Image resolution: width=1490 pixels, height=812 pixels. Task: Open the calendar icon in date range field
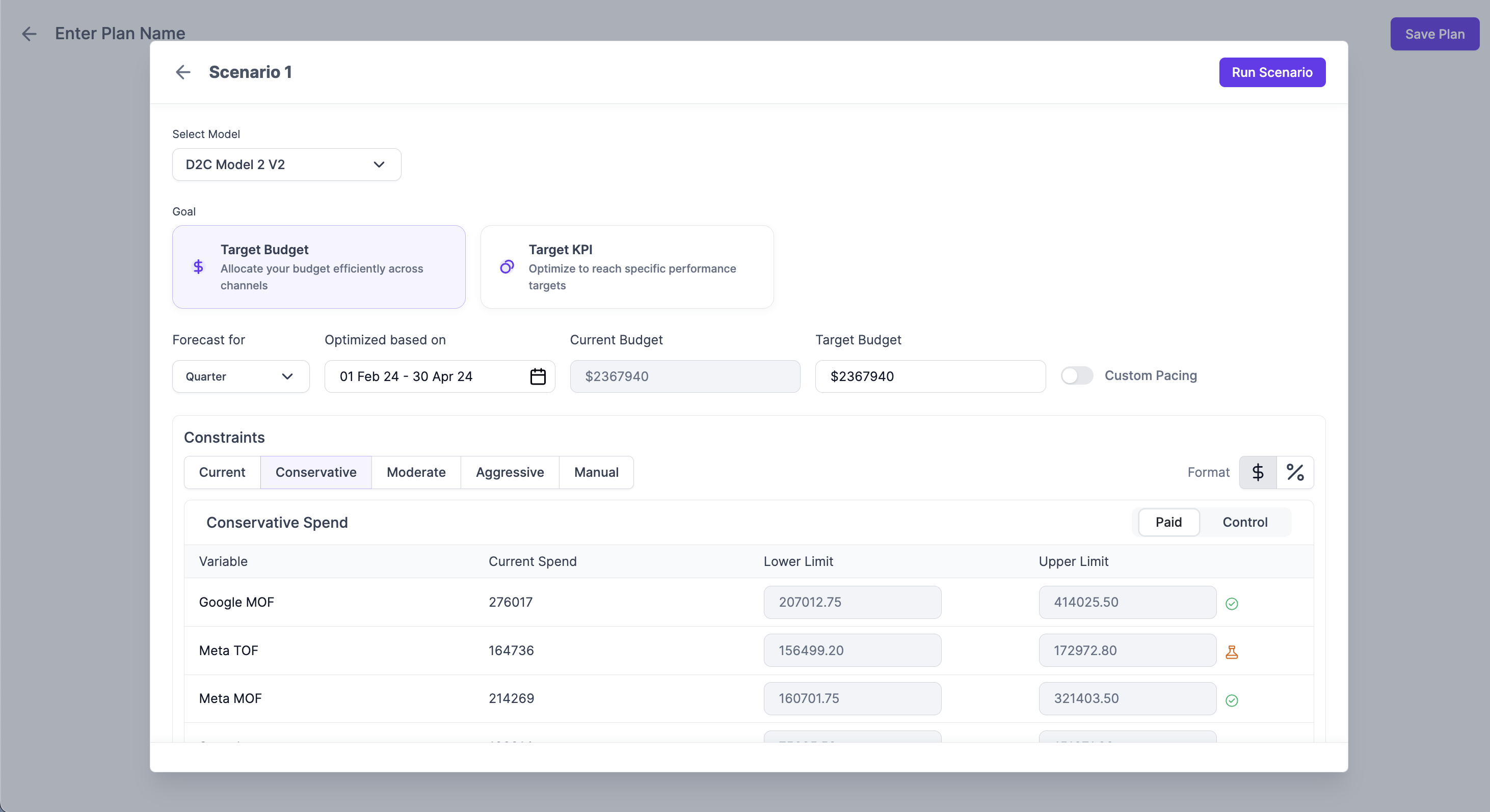(538, 376)
